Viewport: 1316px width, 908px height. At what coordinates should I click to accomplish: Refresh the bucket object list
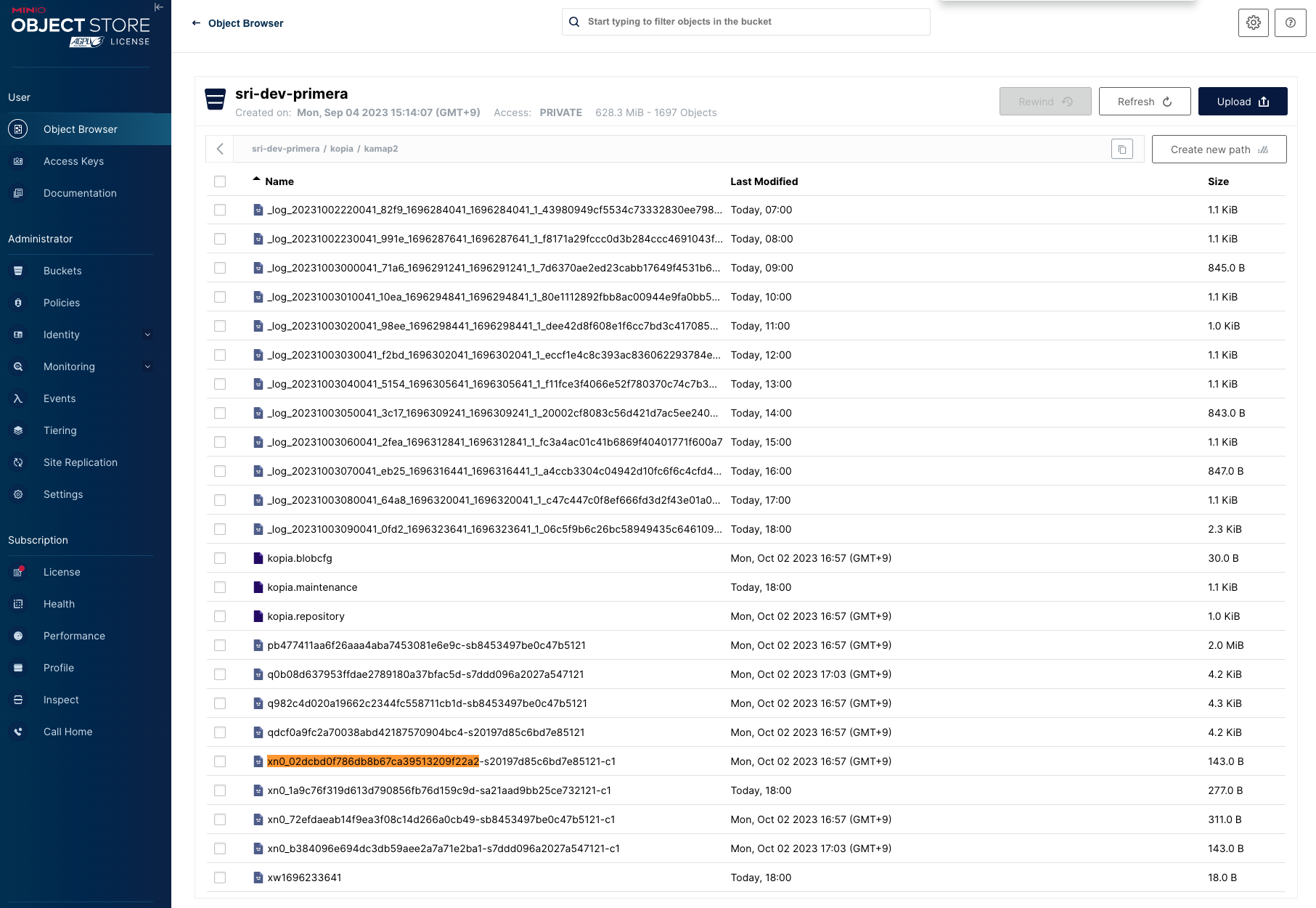(1144, 101)
